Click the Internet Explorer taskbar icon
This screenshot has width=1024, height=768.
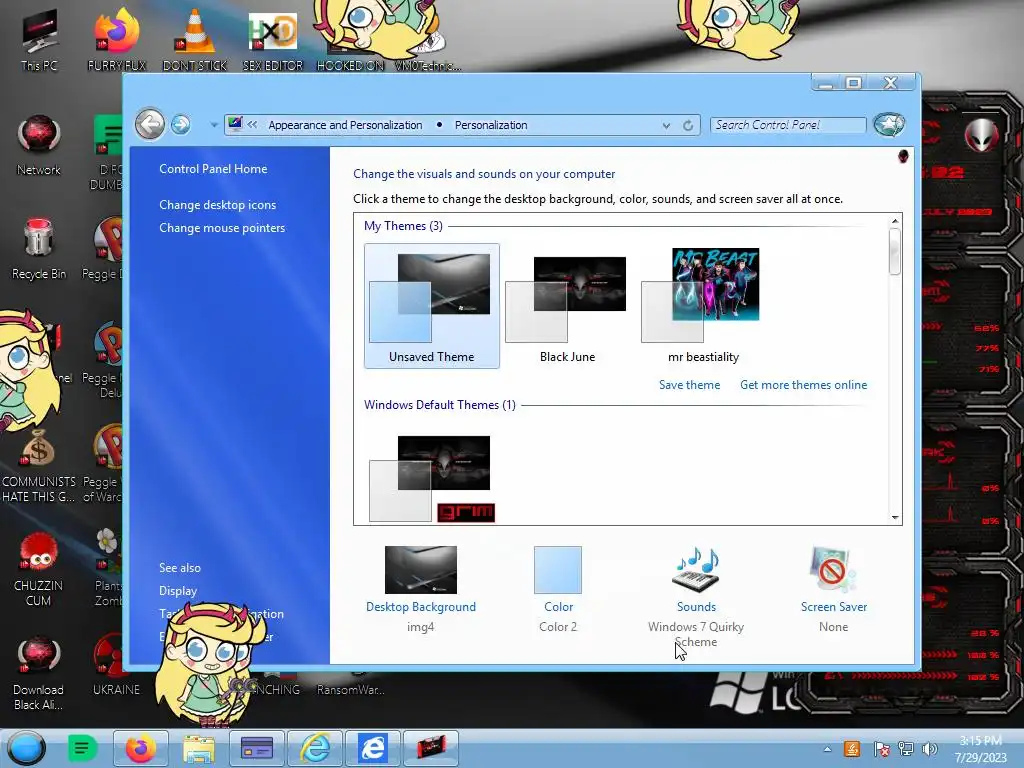click(x=315, y=748)
